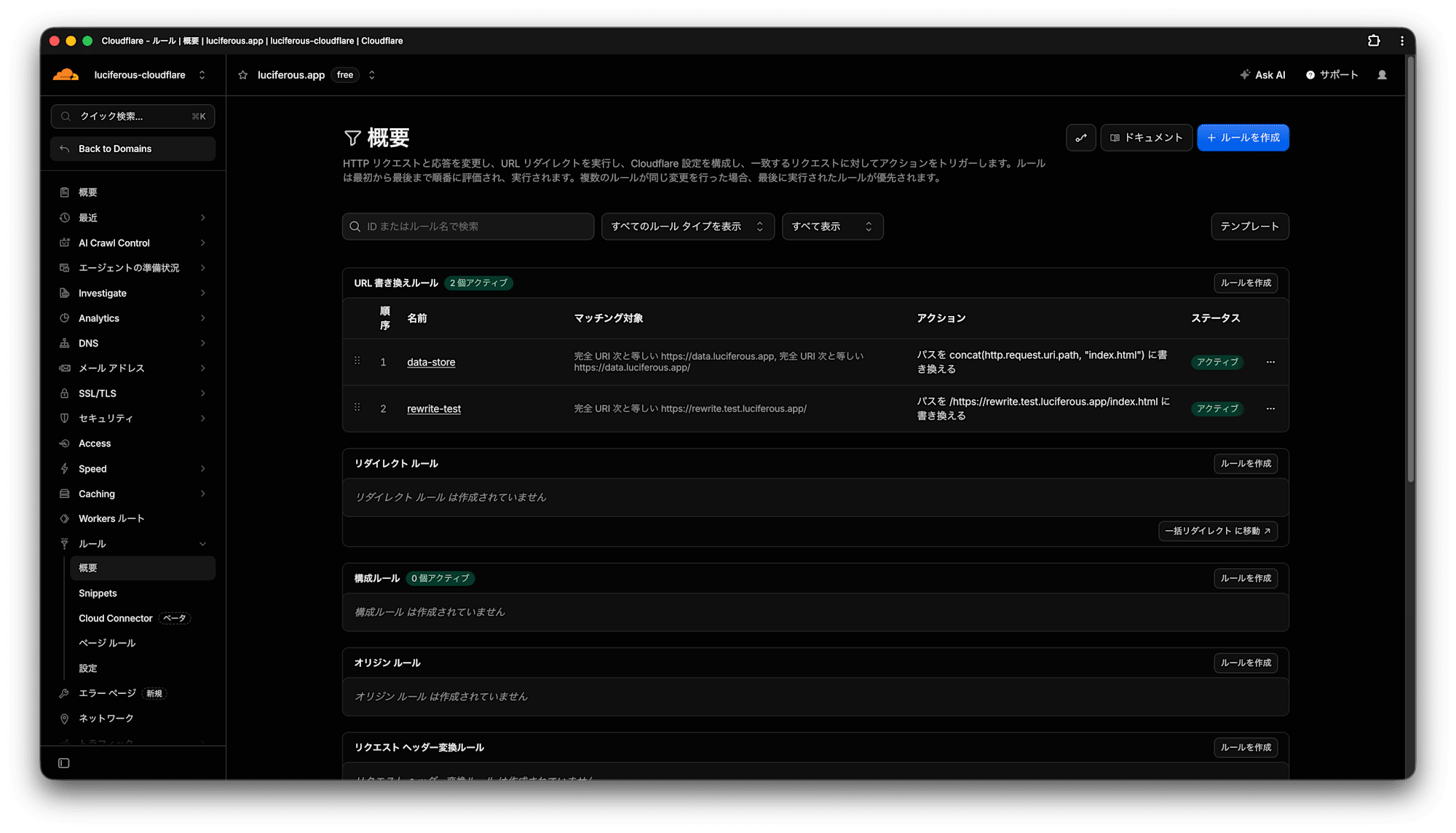Expand the Speed chevron
1456x833 pixels.
coord(203,468)
